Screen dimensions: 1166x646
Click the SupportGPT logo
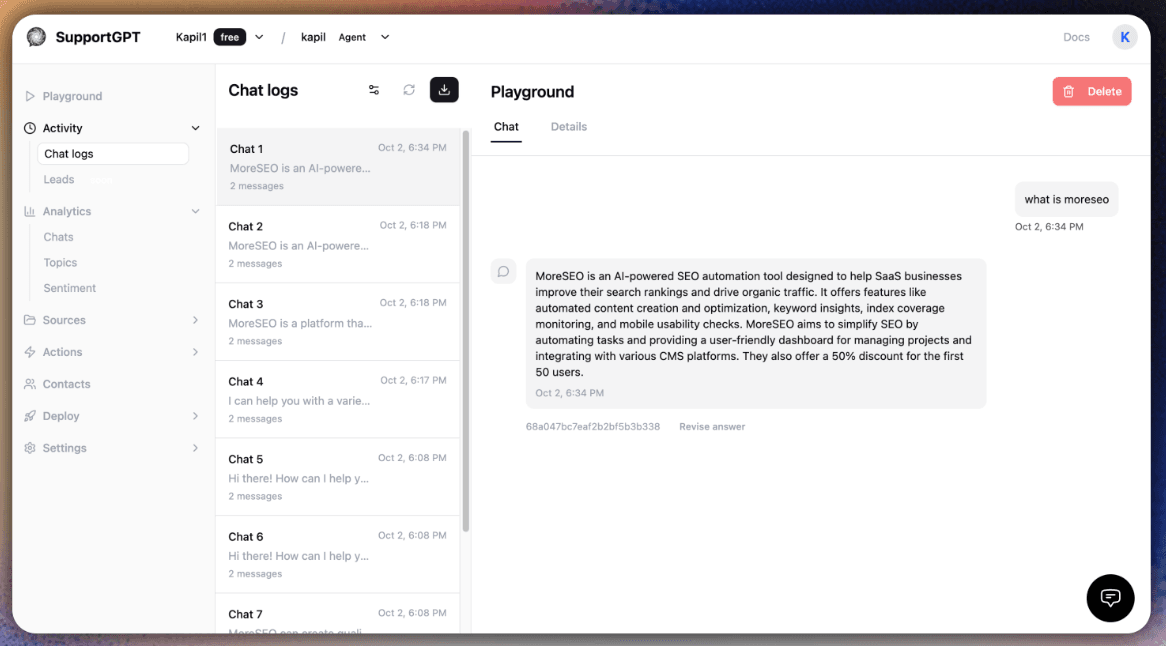pos(37,37)
